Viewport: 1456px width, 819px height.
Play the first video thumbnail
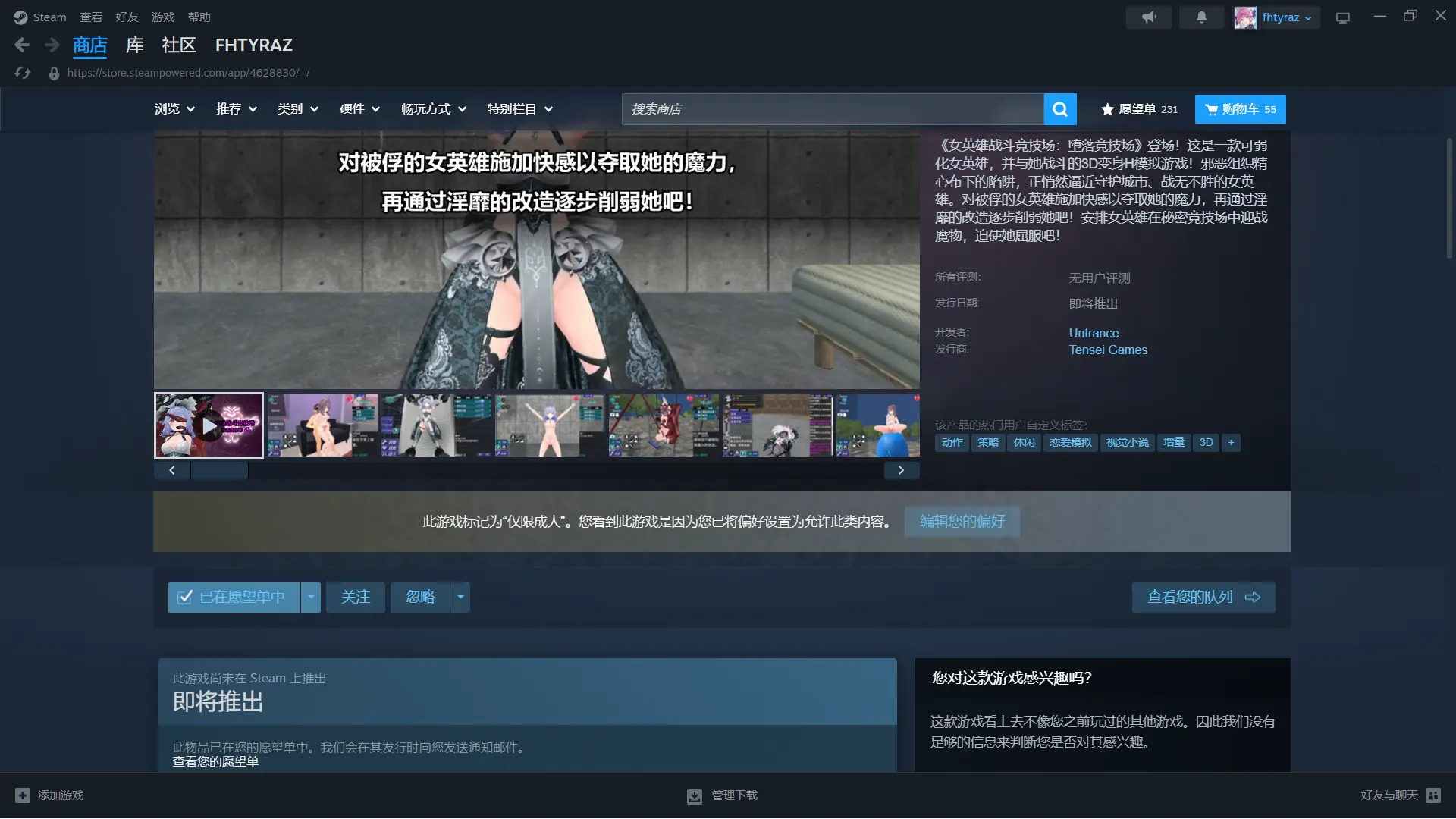(x=209, y=426)
